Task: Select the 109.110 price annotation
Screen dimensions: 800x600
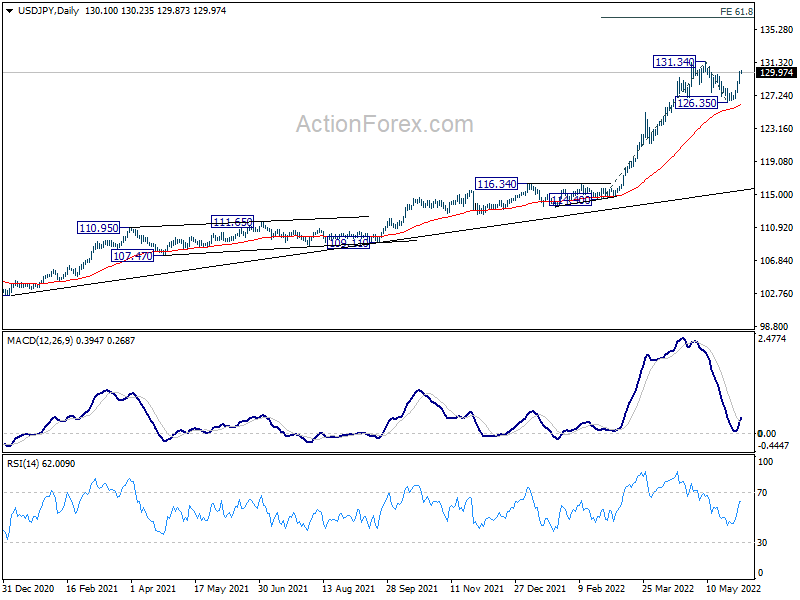Action: tap(348, 243)
